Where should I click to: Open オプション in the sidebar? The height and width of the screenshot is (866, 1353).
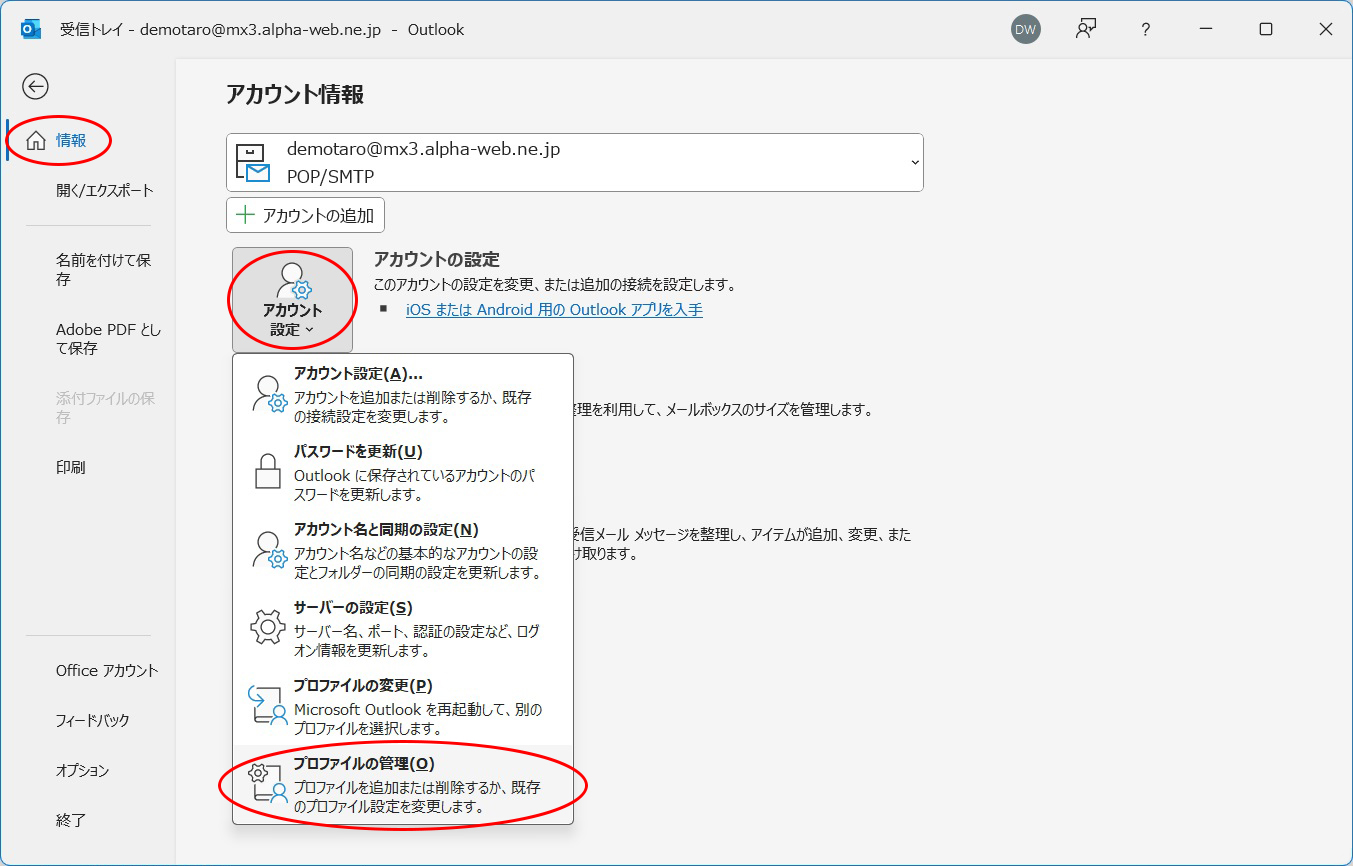coord(83,770)
